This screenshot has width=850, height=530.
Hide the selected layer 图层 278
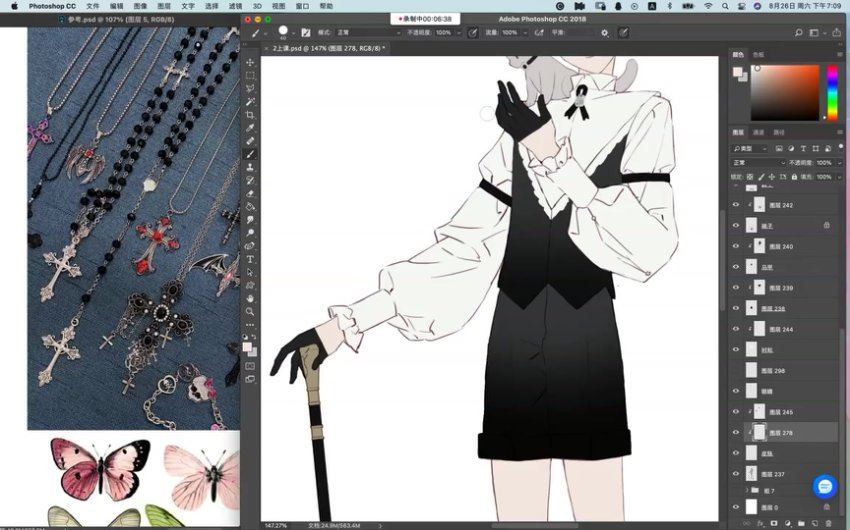(736, 432)
